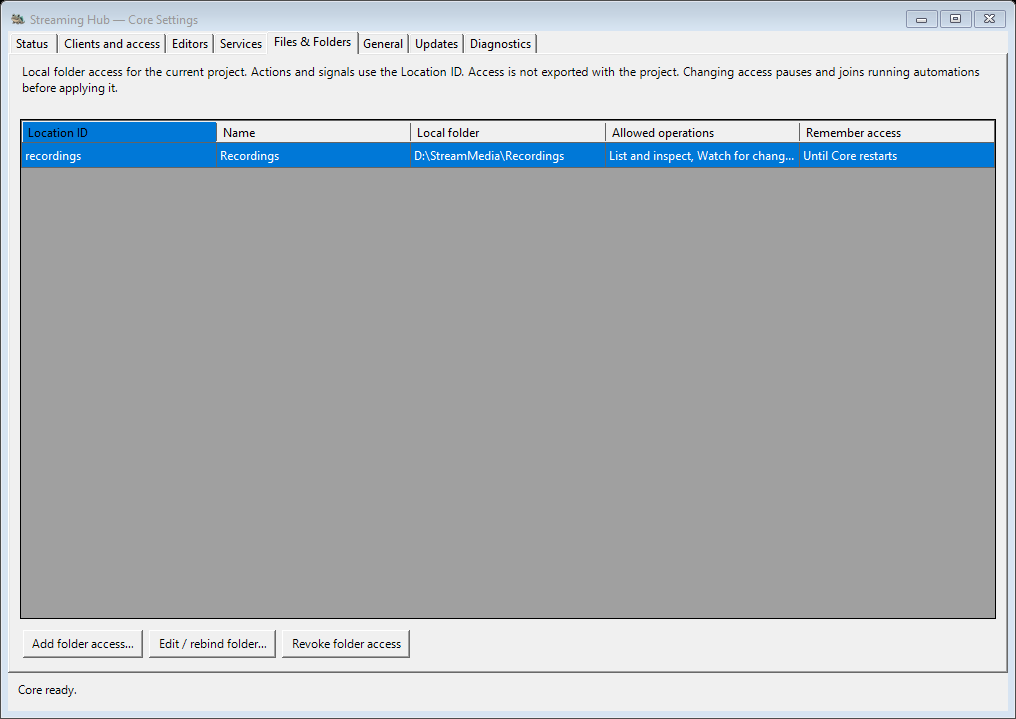Click the 'Until Core restarts' cell

point(897,156)
